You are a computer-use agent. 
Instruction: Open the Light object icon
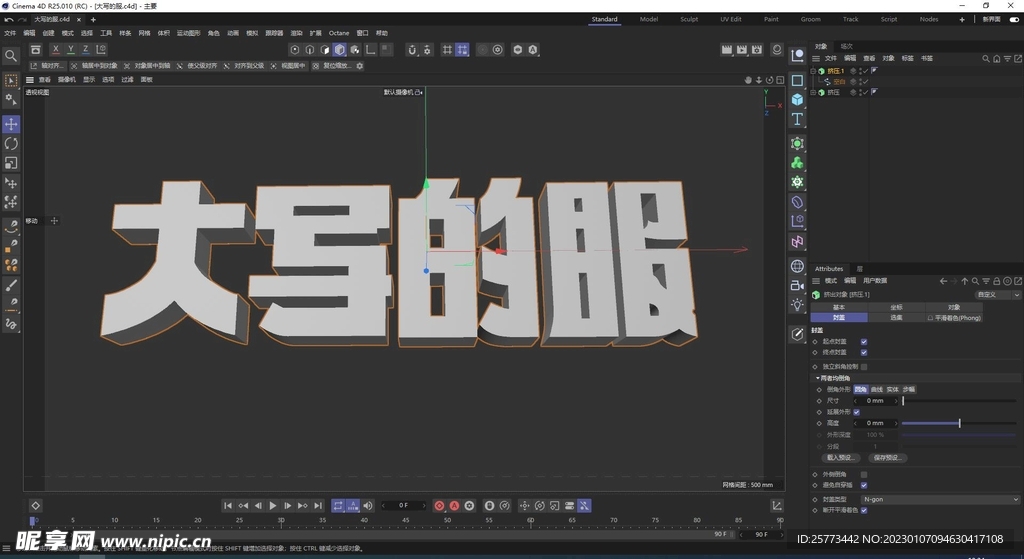coord(797,304)
